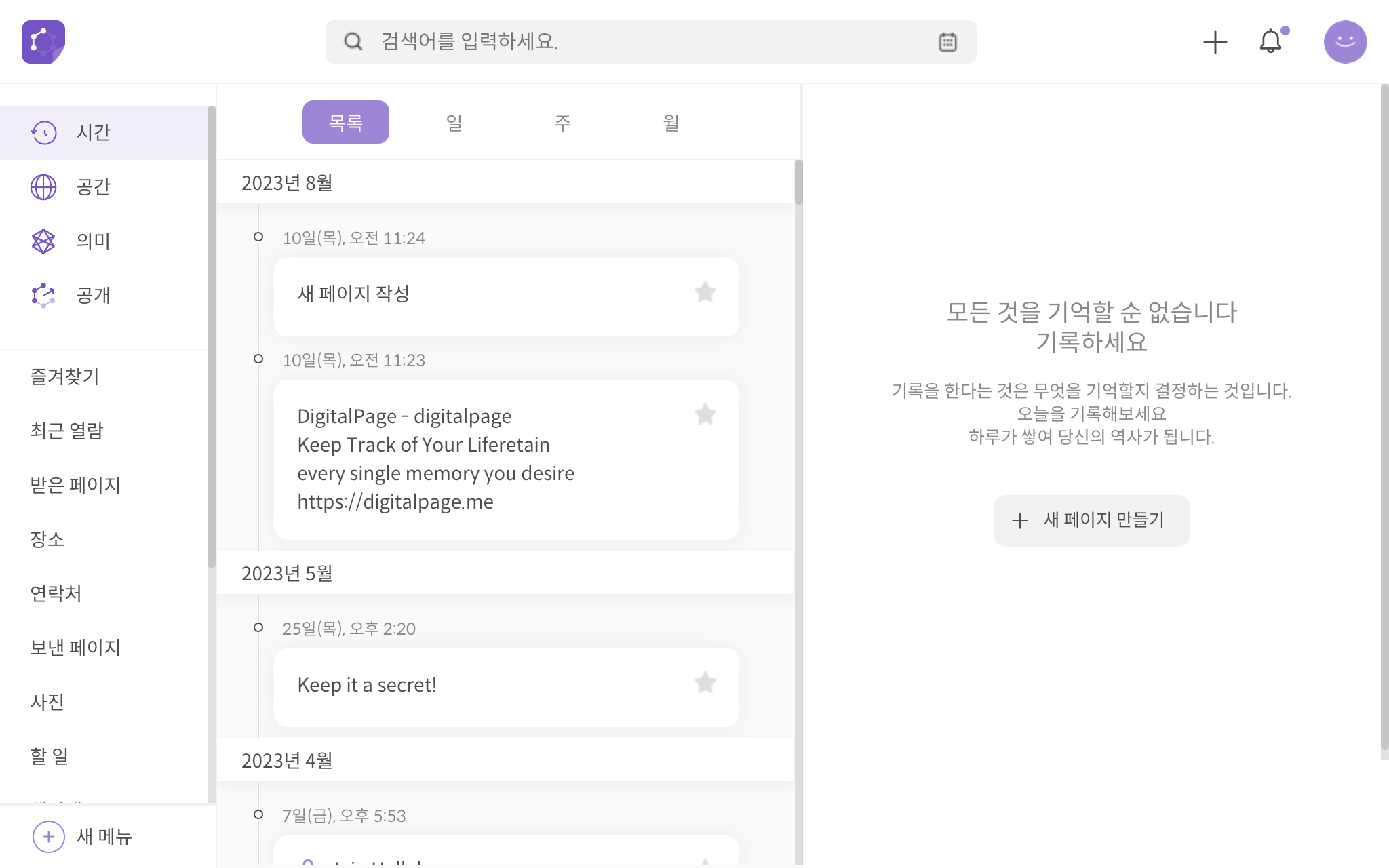Open the 공간 globe view
The height and width of the screenshot is (868, 1389).
click(44, 187)
